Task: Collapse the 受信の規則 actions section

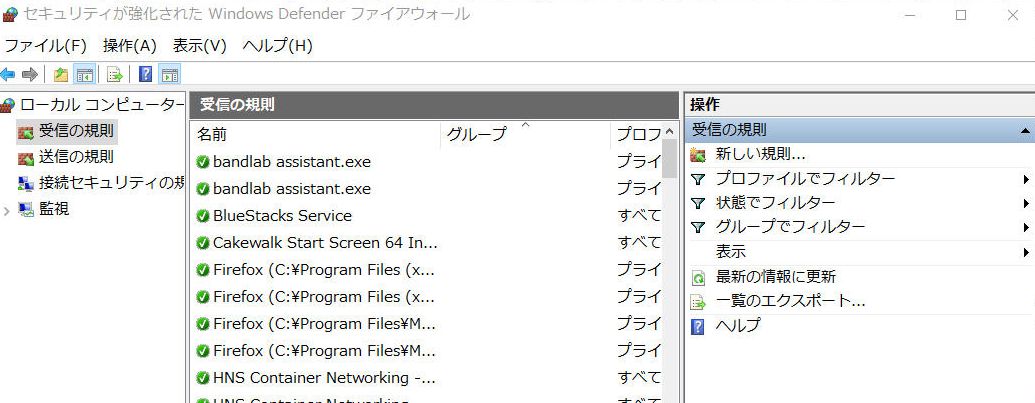Action: [x=1026, y=131]
